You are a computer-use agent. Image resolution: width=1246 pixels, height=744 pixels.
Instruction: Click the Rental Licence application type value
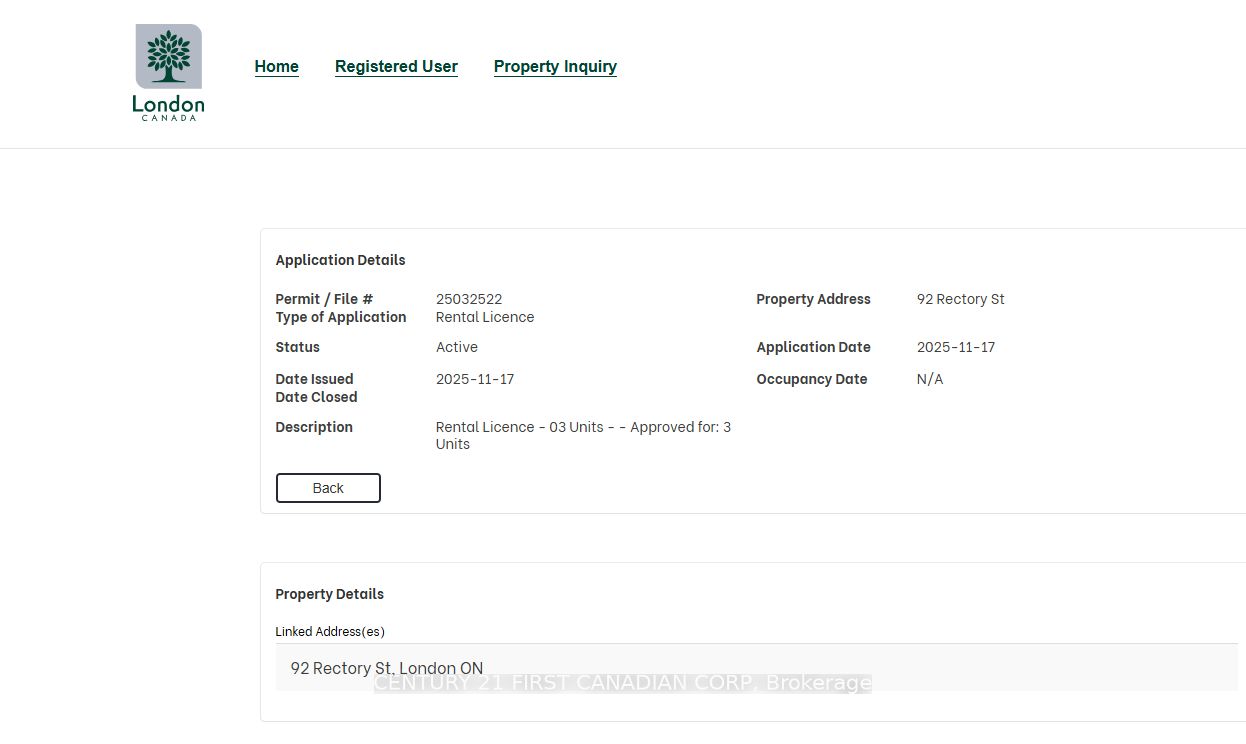485,317
